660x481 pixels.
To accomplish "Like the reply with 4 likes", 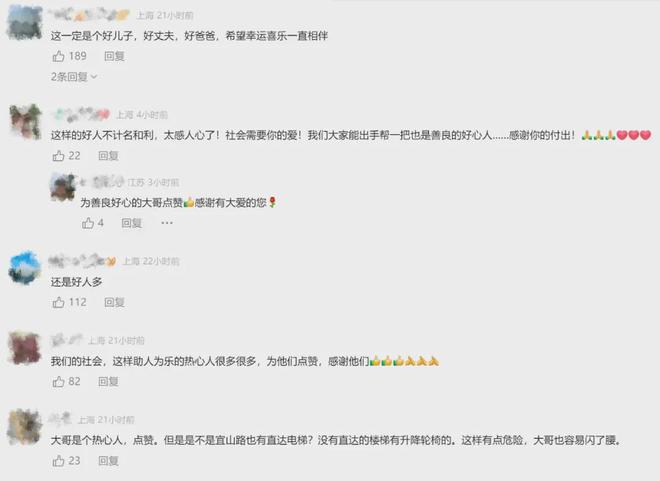I will pos(88,223).
